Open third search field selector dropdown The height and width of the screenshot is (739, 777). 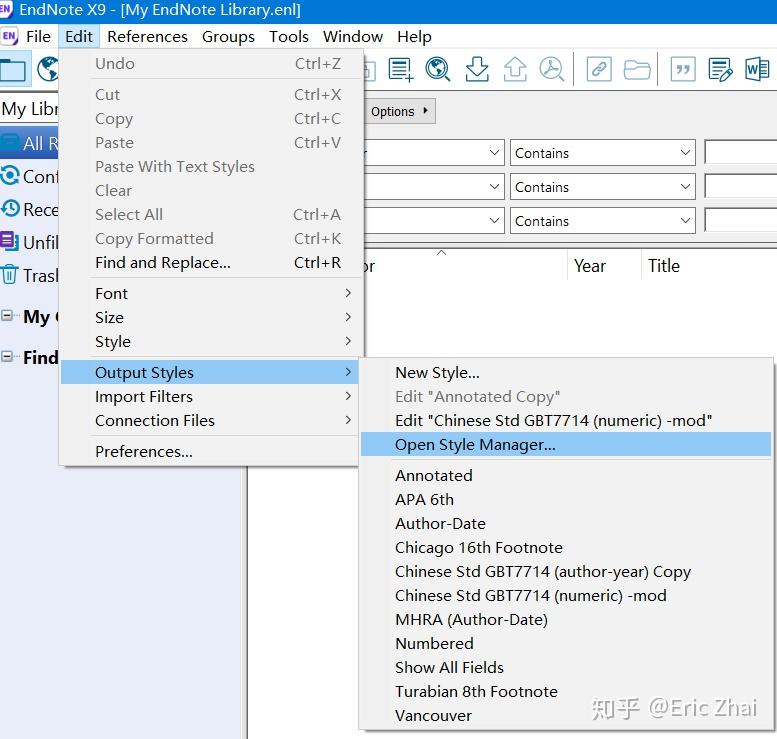(434, 221)
